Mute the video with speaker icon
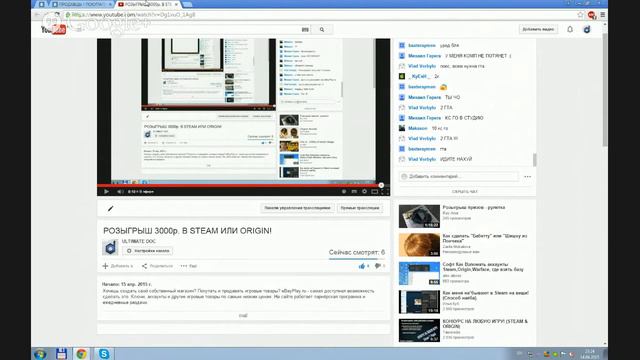Viewport: 640px width, 360px height. click(x=119, y=191)
